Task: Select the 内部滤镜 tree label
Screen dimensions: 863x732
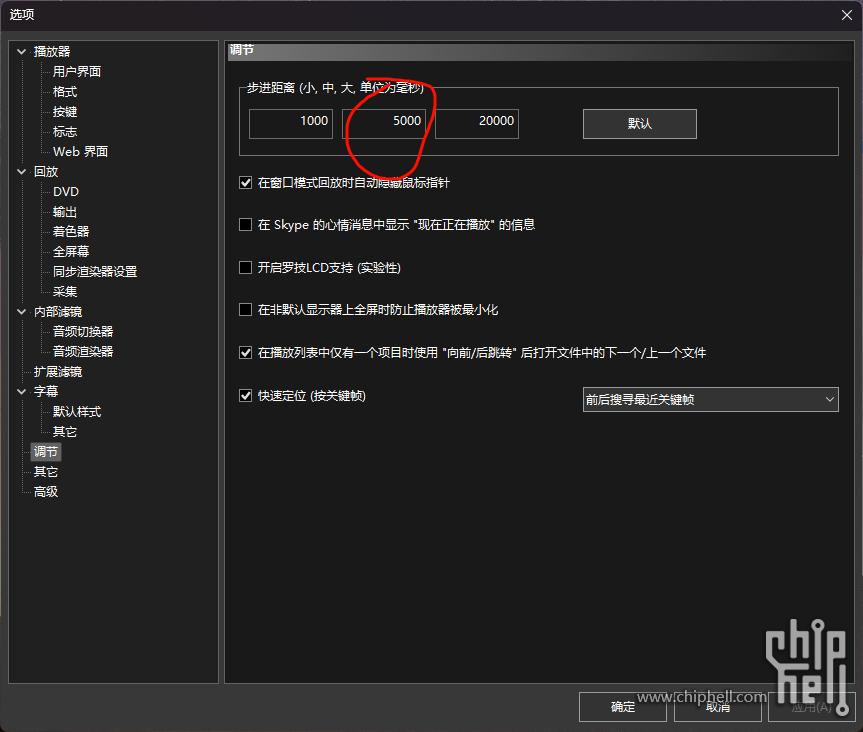Action: (58, 312)
